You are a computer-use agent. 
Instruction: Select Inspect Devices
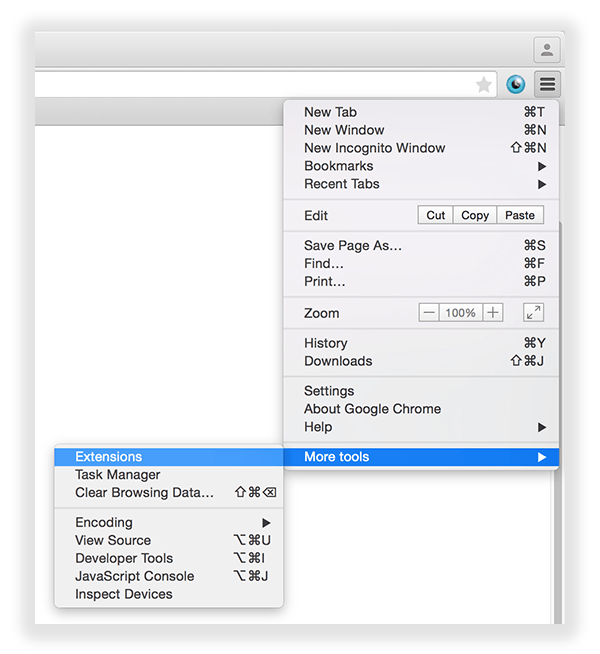point(169,594)
